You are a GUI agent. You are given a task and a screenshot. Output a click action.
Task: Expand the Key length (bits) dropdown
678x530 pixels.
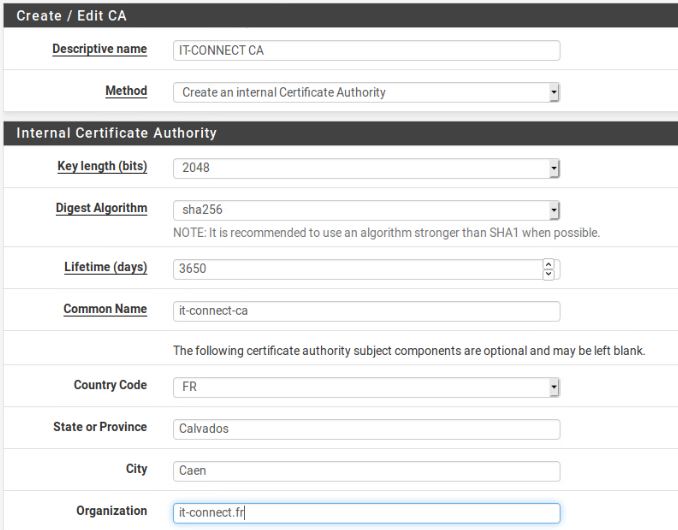tap(366, 168)
